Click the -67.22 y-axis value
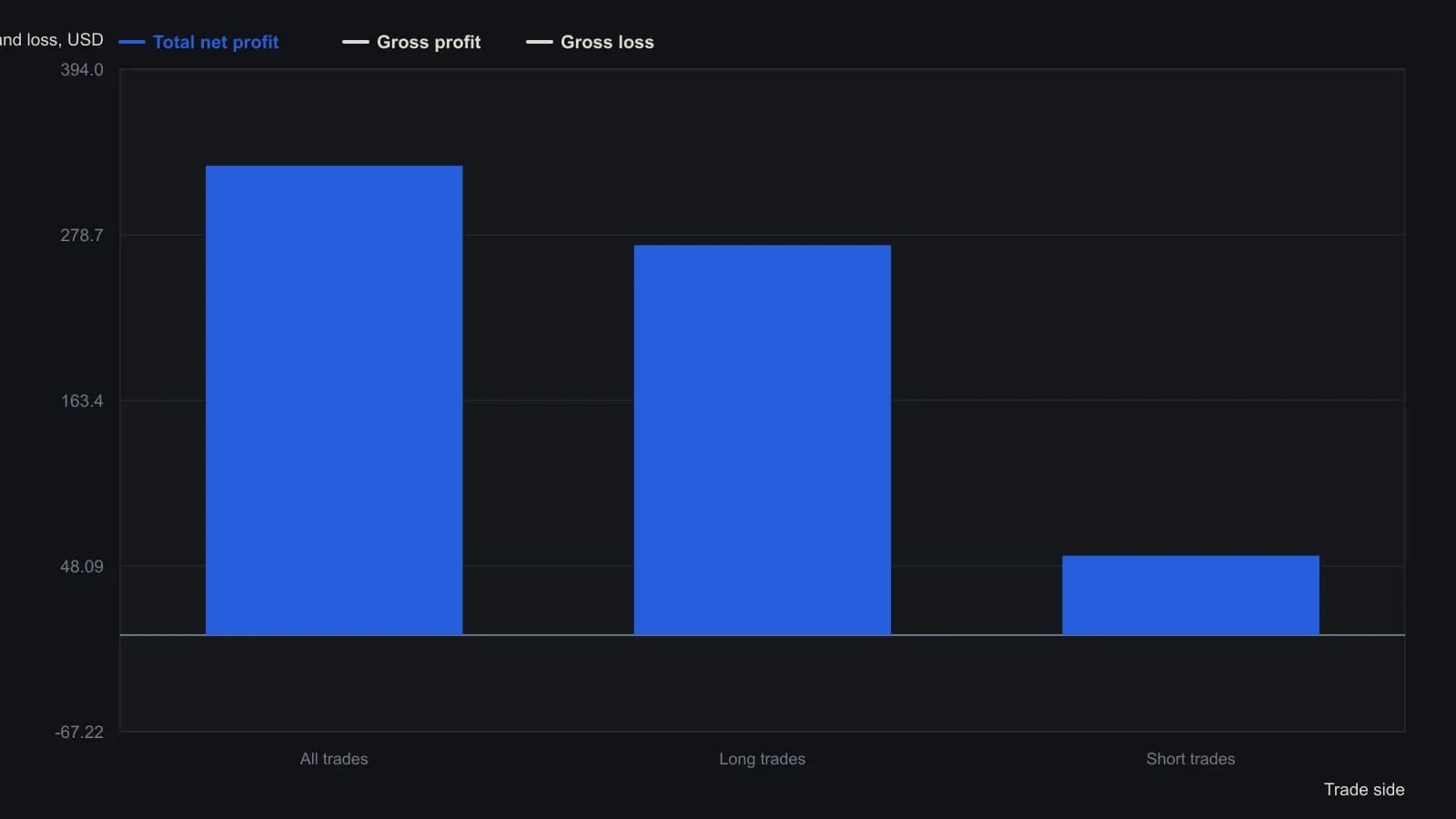1456x819 pixels. tap(79, 733)
